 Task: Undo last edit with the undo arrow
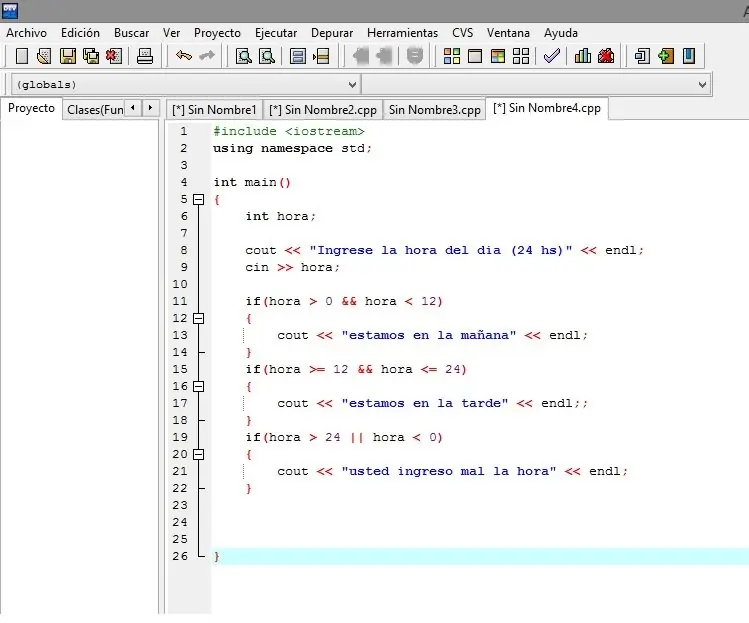tap(184, 56)
